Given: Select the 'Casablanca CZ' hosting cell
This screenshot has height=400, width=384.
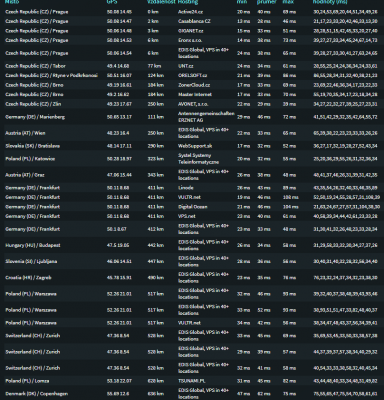Looking at the screenshot, I should point(194,21).
